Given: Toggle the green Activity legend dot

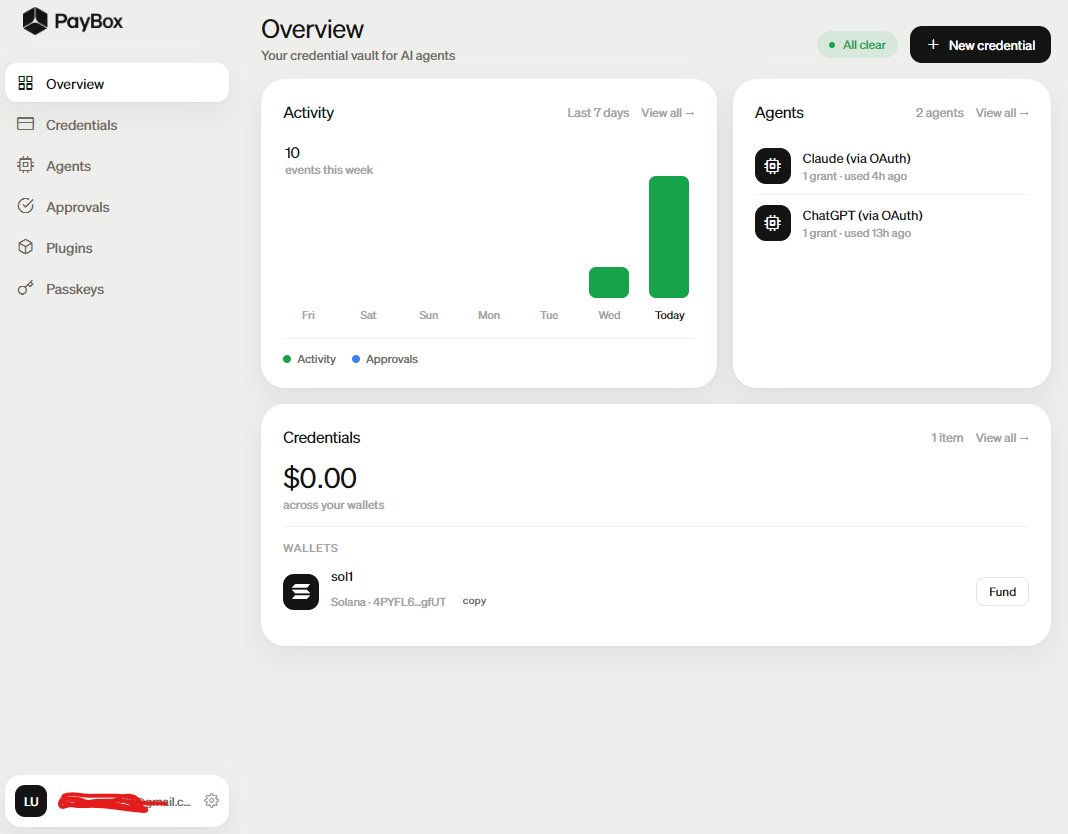Looking at the screenshot, I should click(x=287, y=359).
